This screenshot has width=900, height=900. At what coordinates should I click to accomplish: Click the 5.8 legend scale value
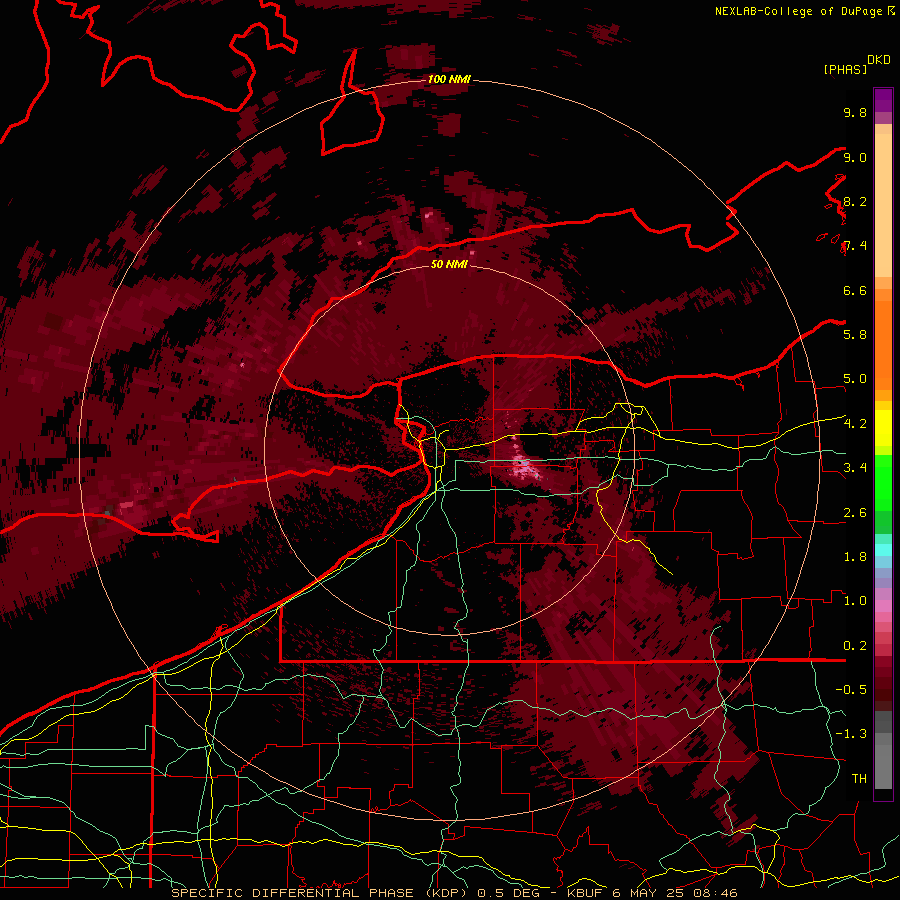(855, 335)
